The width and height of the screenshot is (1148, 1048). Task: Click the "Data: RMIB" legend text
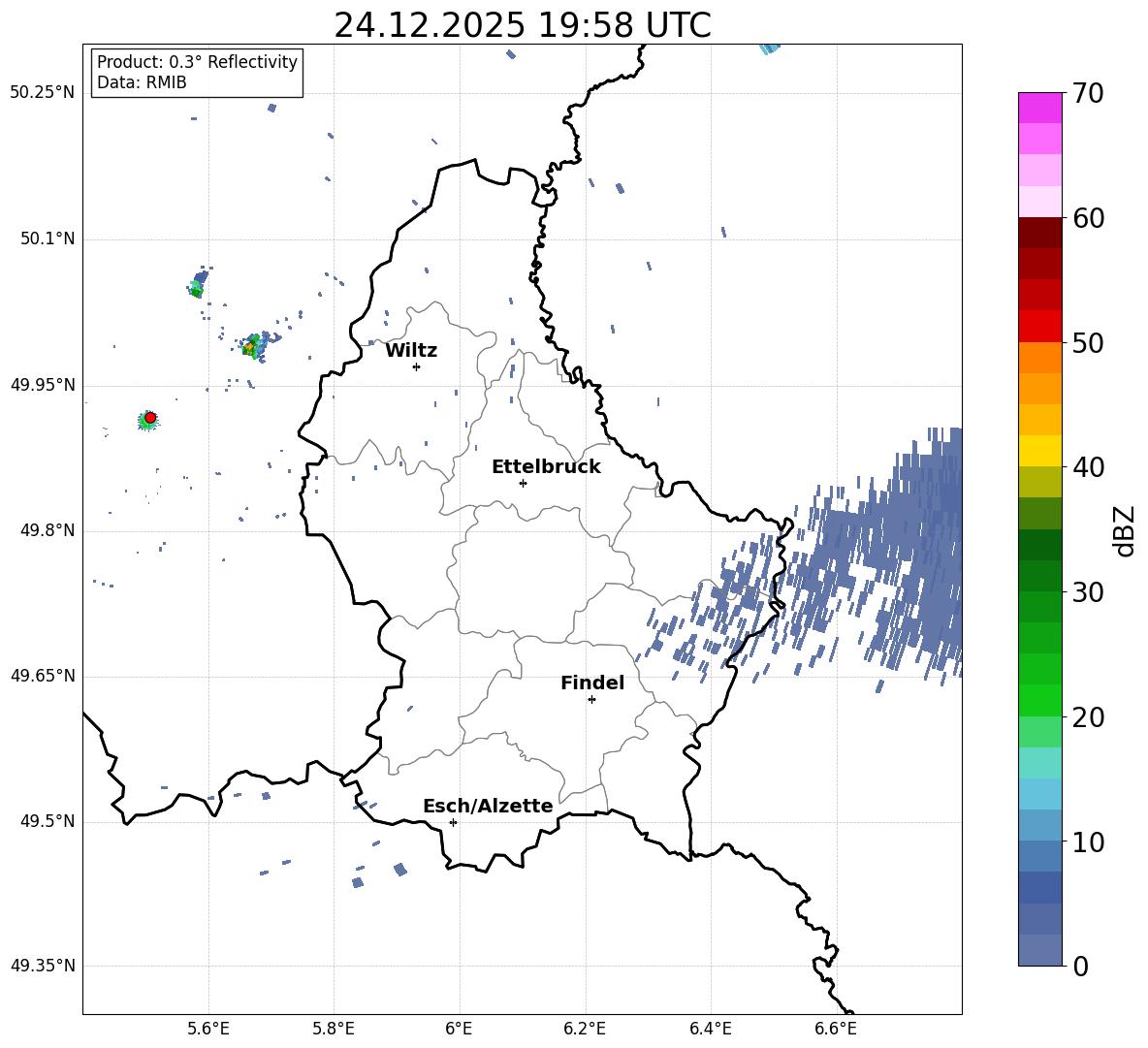pos(142,82)
